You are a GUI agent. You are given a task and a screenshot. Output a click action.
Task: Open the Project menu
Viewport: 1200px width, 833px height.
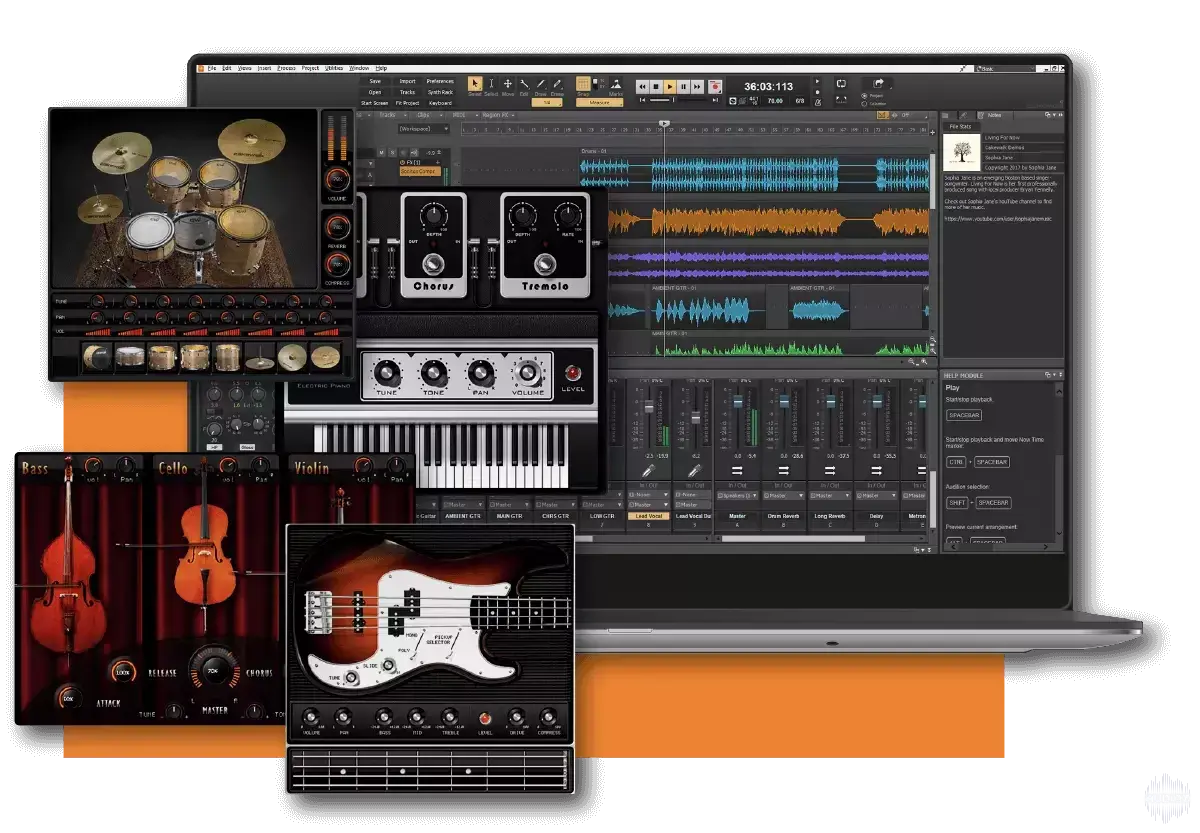[x=311, y=68]
